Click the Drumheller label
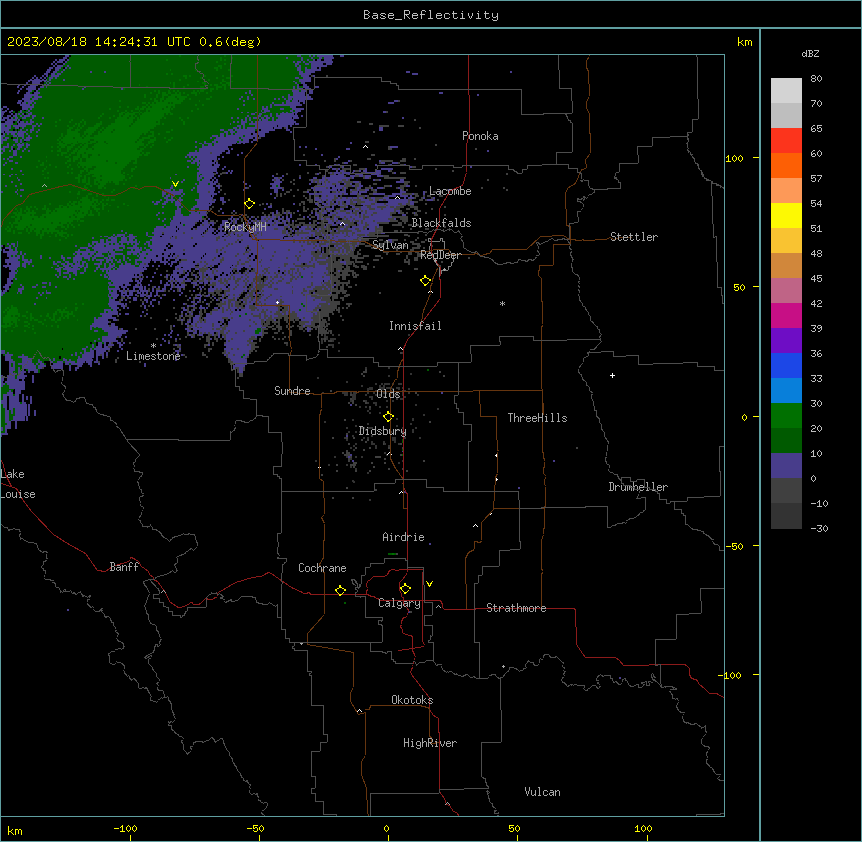This screenshot has width=862, height=842. pyautogui.click(x=638, y=487)
